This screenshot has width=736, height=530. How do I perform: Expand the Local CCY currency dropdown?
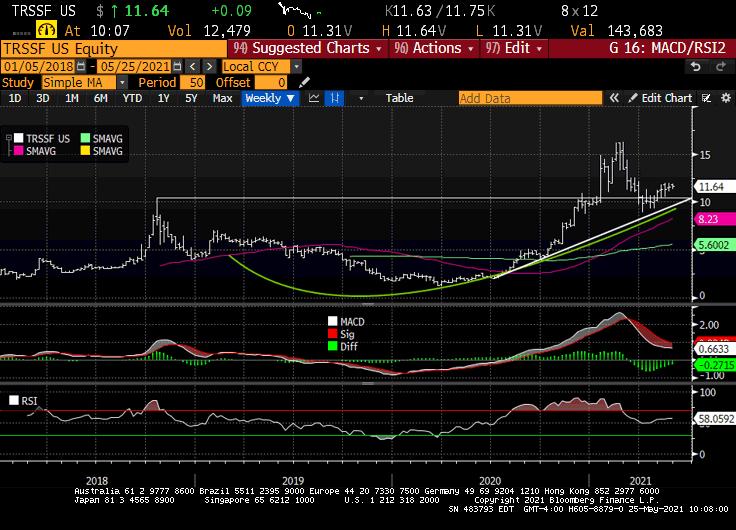click(296, 66)
